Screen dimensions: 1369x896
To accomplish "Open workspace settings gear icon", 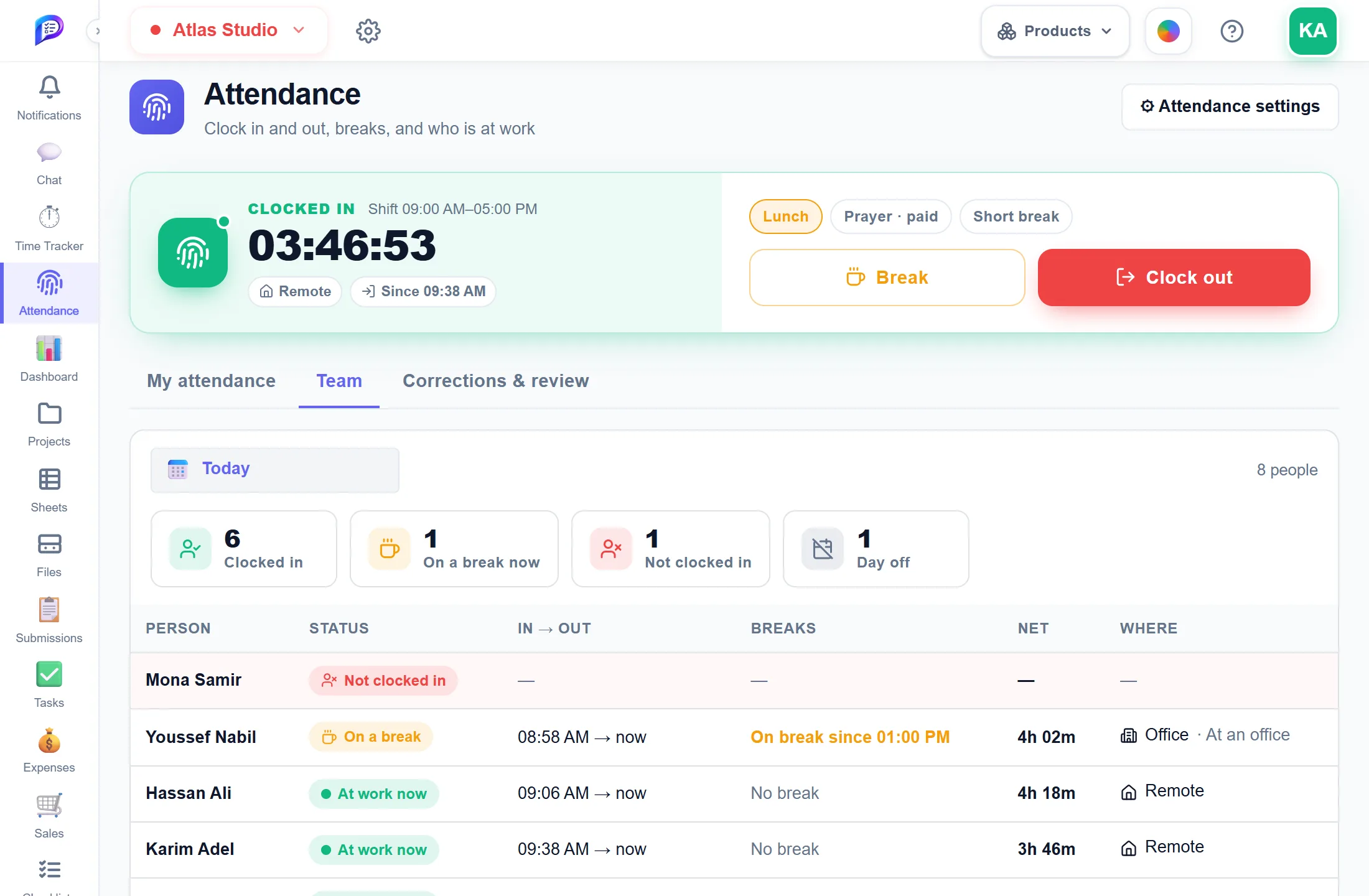I will pyautogui.click(x=368, y=30).
